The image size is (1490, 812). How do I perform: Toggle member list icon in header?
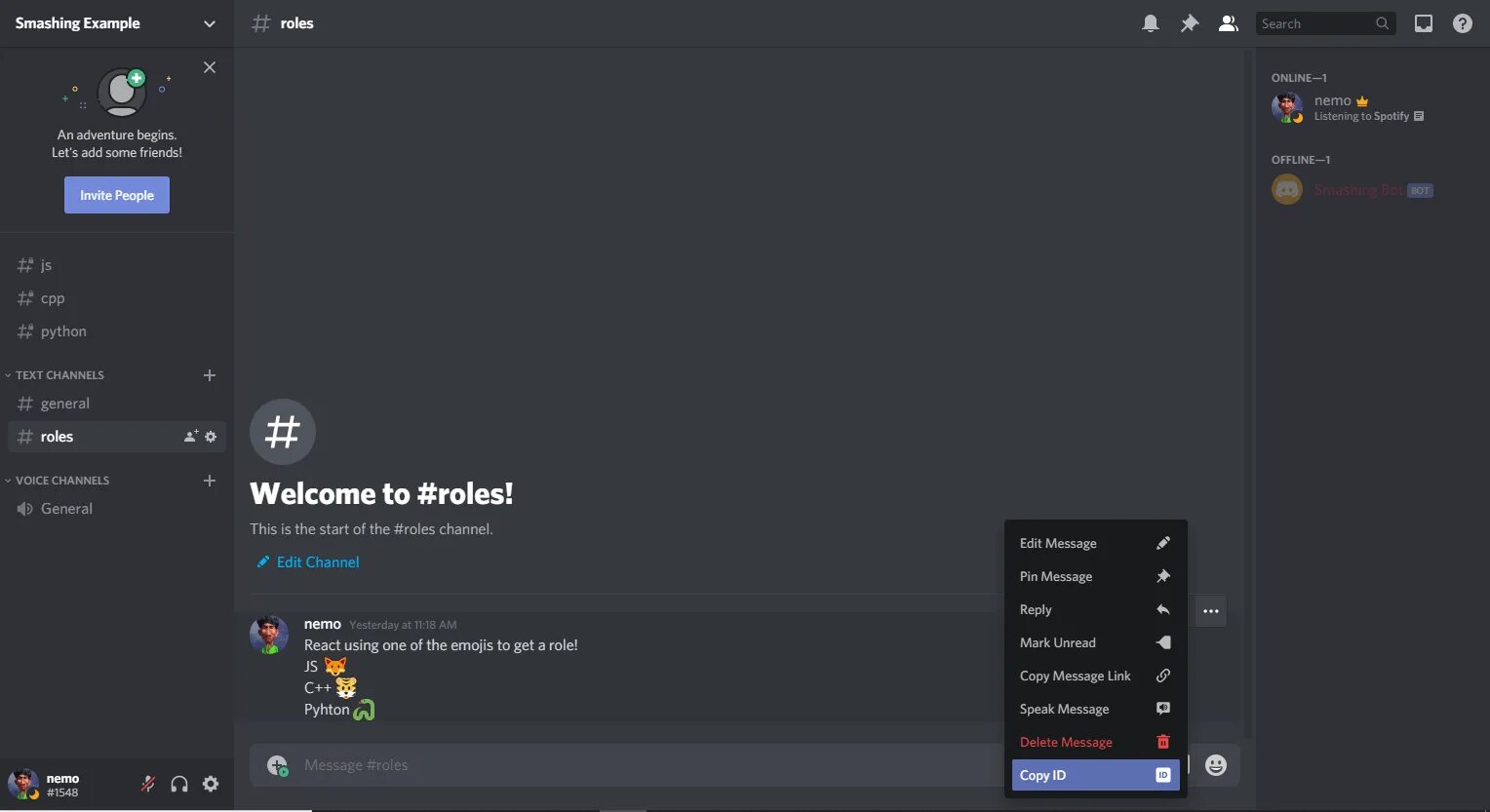(x=1229, y=23)
